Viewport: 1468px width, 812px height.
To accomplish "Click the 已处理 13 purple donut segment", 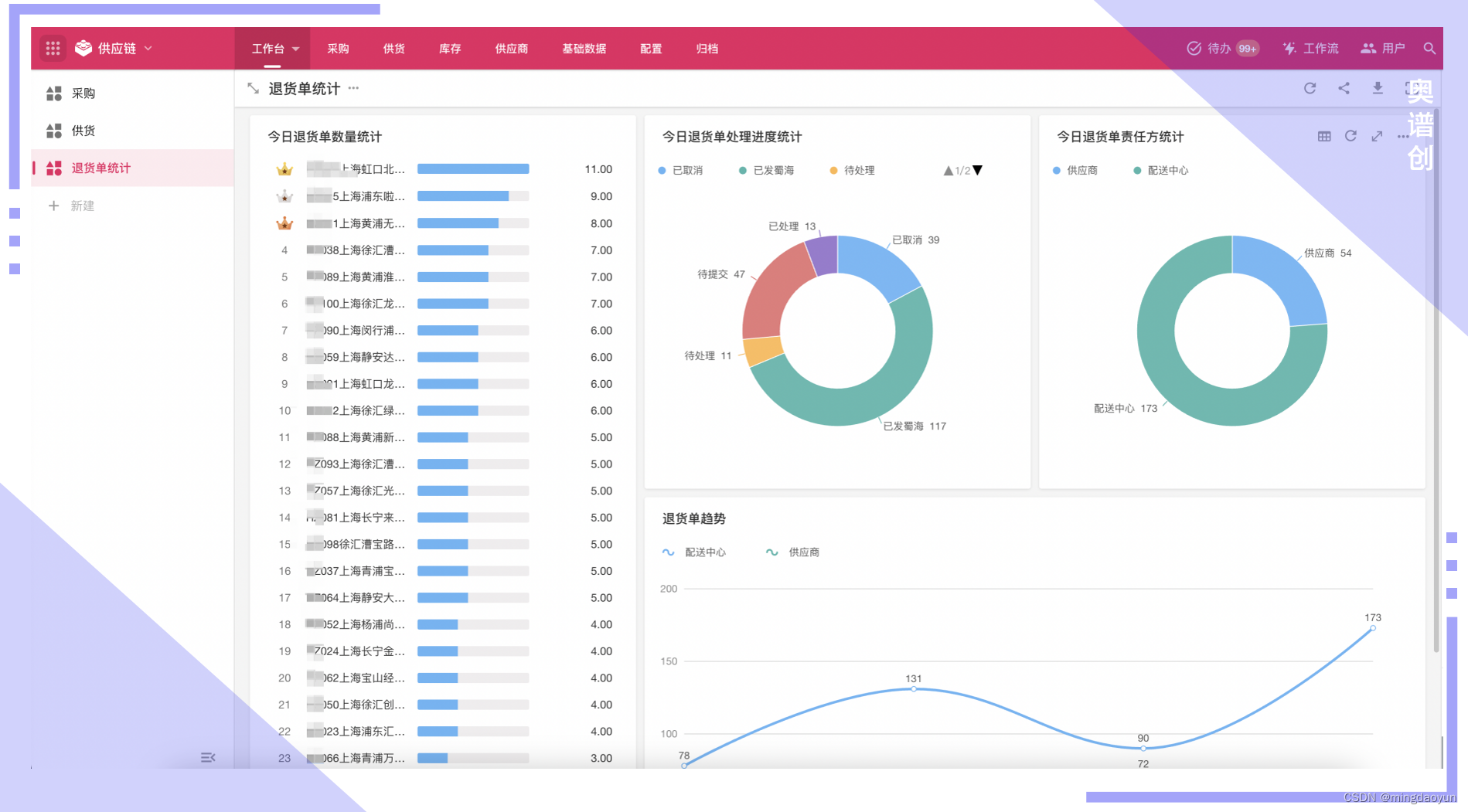I will (x=823, y=255).
